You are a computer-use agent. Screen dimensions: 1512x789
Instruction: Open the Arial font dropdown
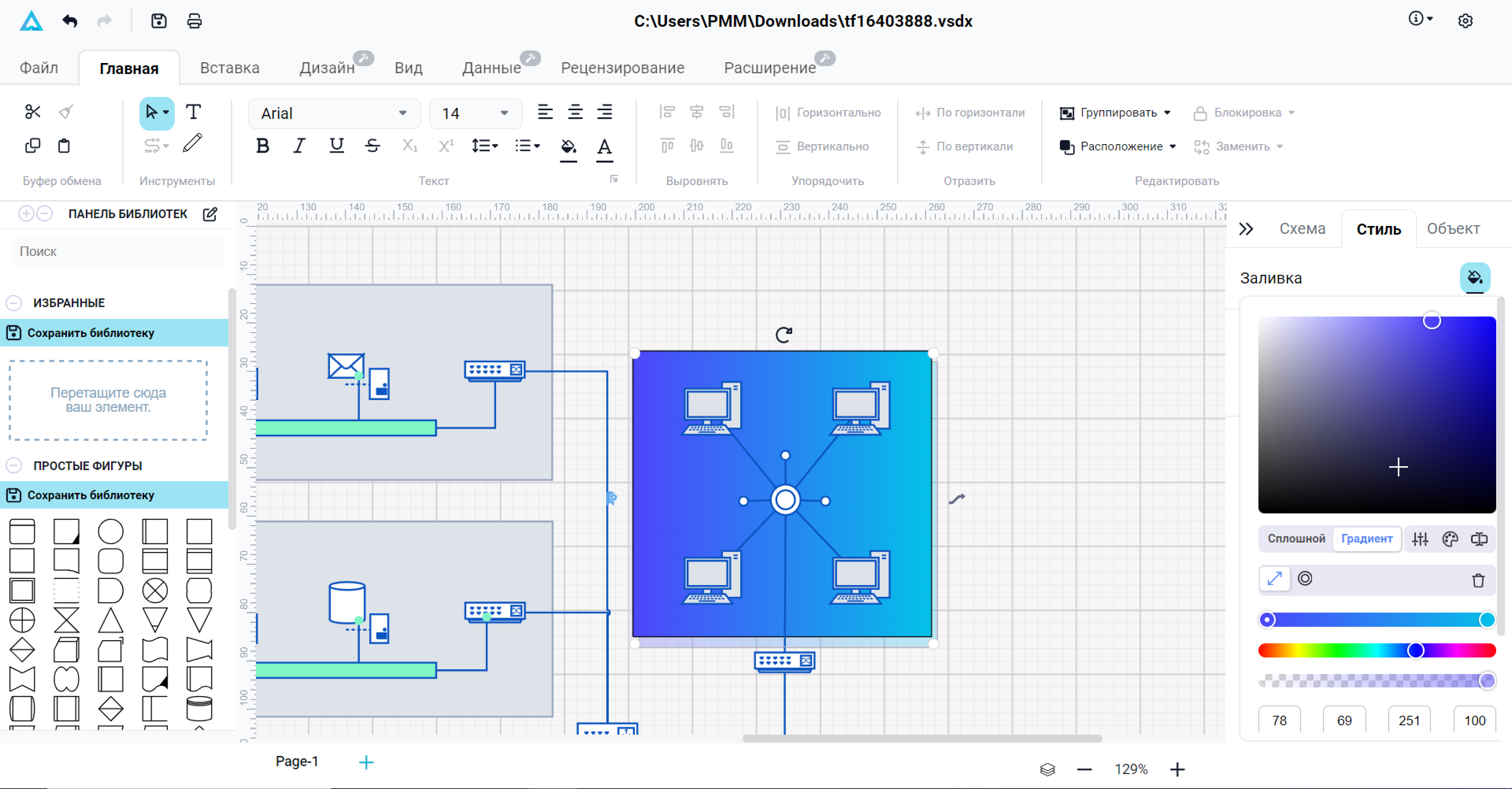pyautogui.click(x=403, y=113)
